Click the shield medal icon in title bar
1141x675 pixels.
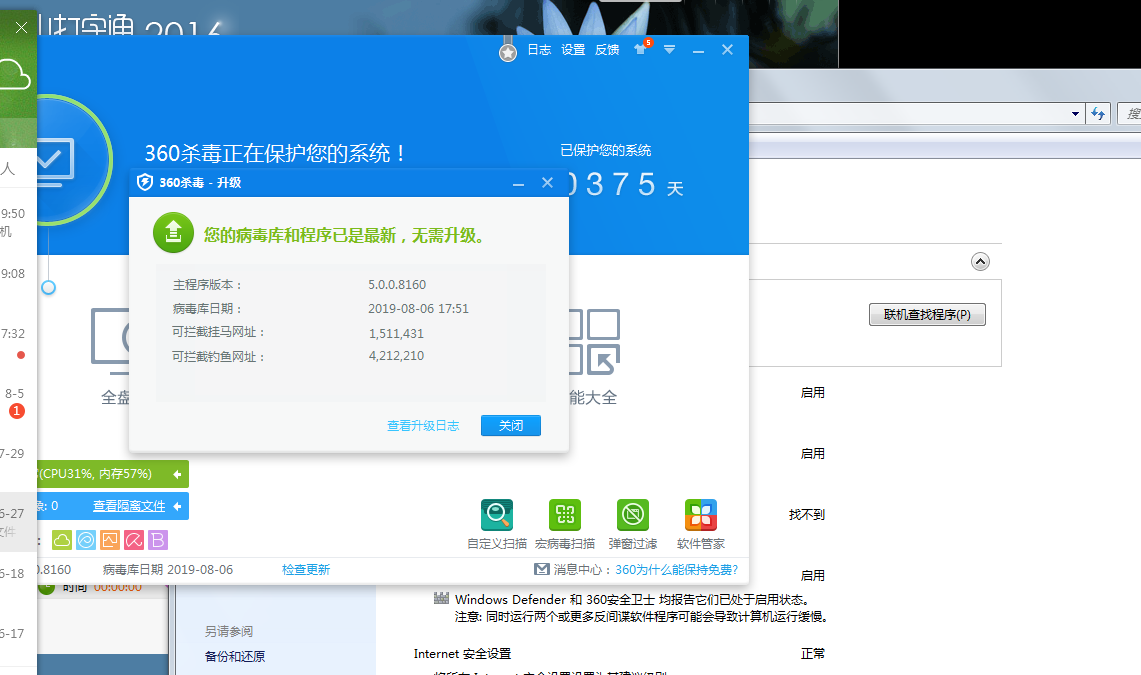click(507, 51)
